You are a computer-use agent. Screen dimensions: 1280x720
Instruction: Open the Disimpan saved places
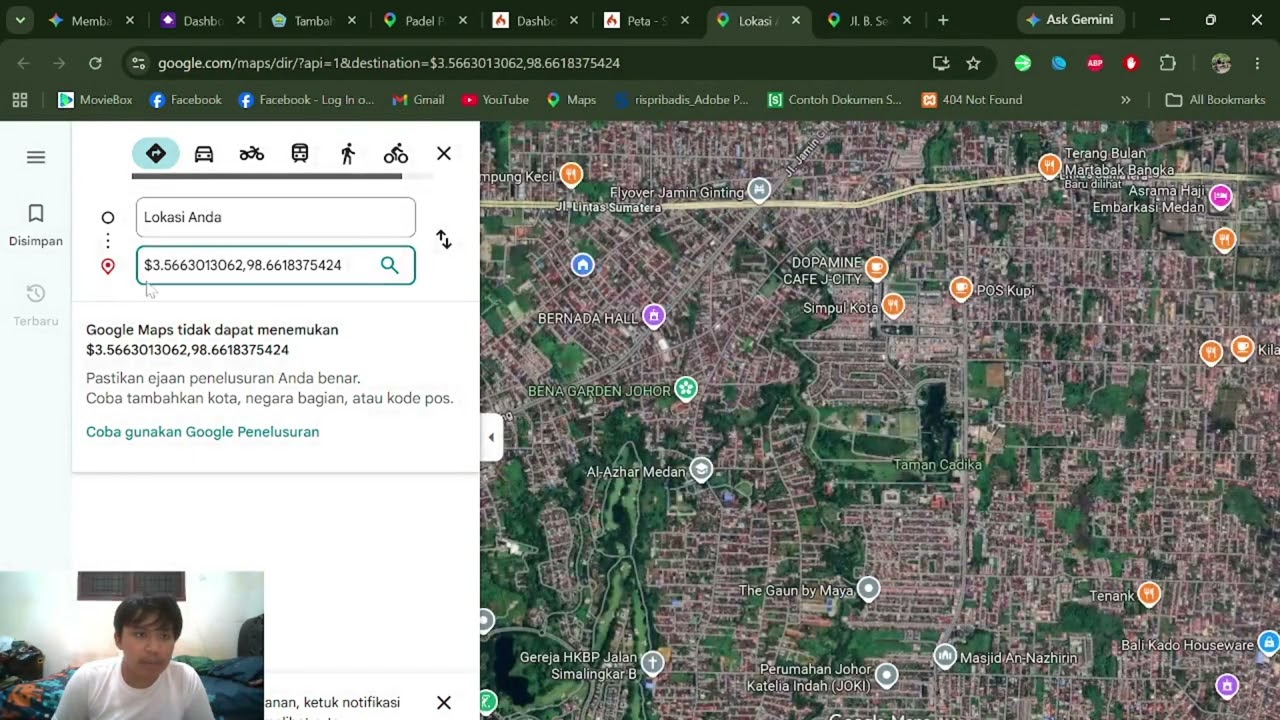tap(36, 226)
